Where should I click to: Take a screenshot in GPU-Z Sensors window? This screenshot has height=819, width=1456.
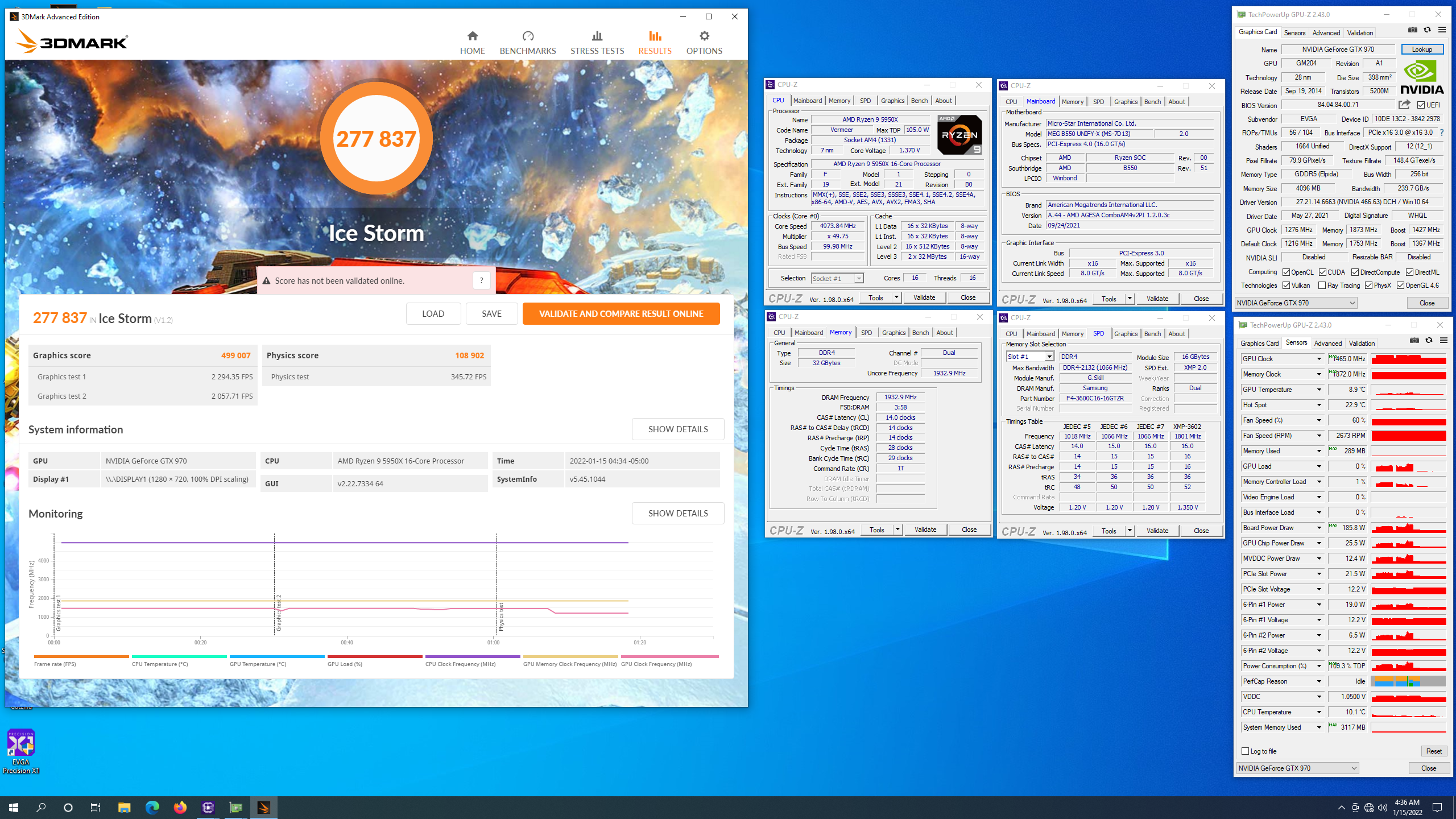(1414, 341)
